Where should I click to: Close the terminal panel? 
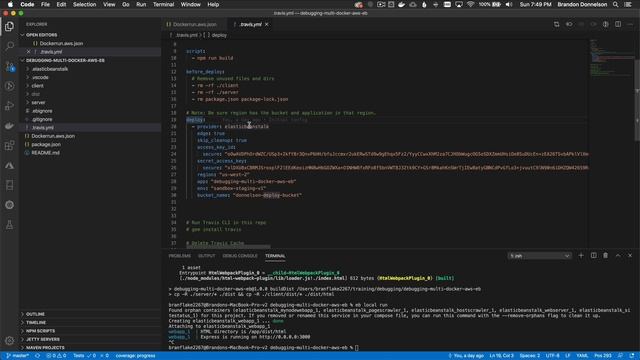[630, 256]
